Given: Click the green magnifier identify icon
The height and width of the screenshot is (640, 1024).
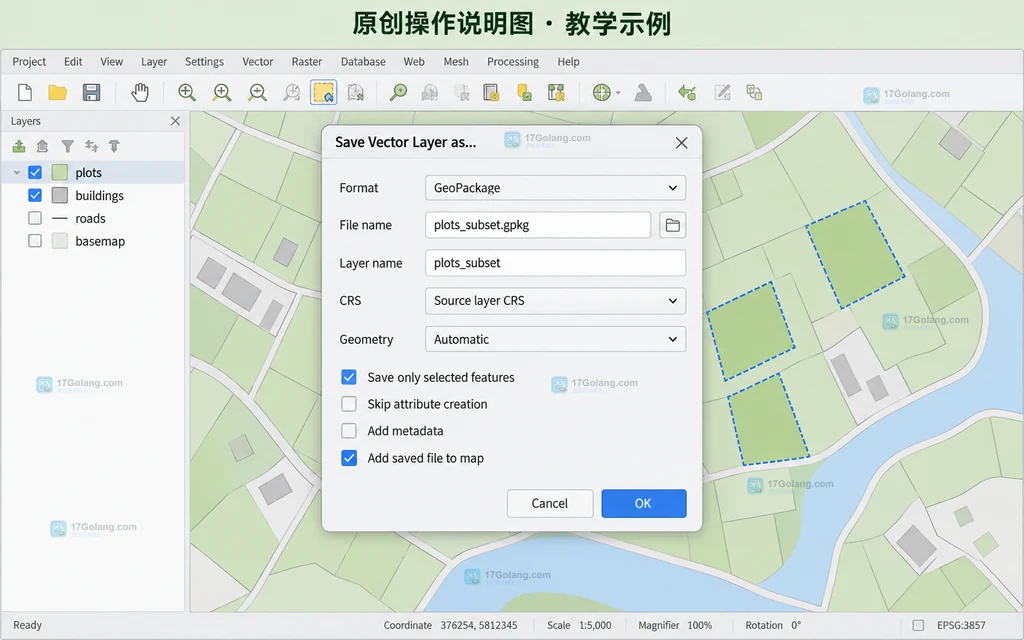Looking at the screenshot, I should [398, 93].
